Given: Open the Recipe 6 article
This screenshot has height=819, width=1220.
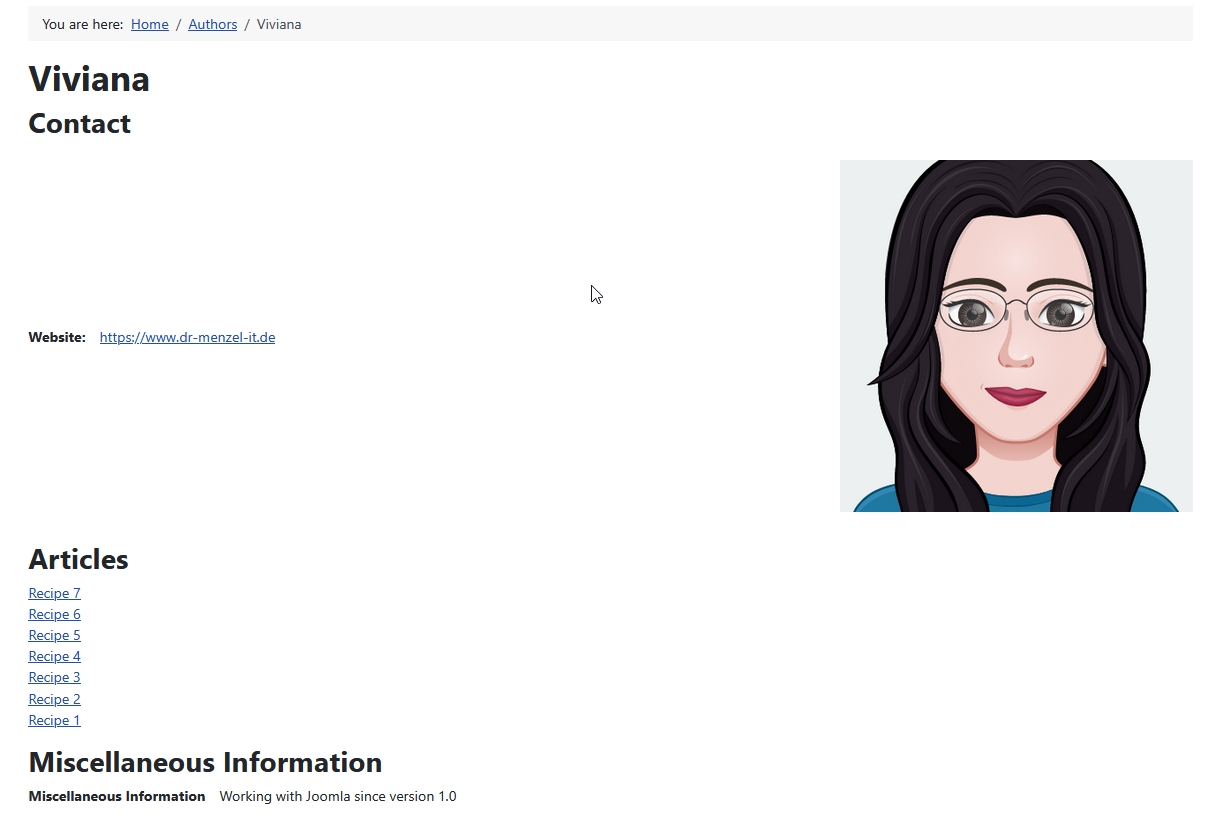Looking at the screenshot, I should [x=54, y=614].
